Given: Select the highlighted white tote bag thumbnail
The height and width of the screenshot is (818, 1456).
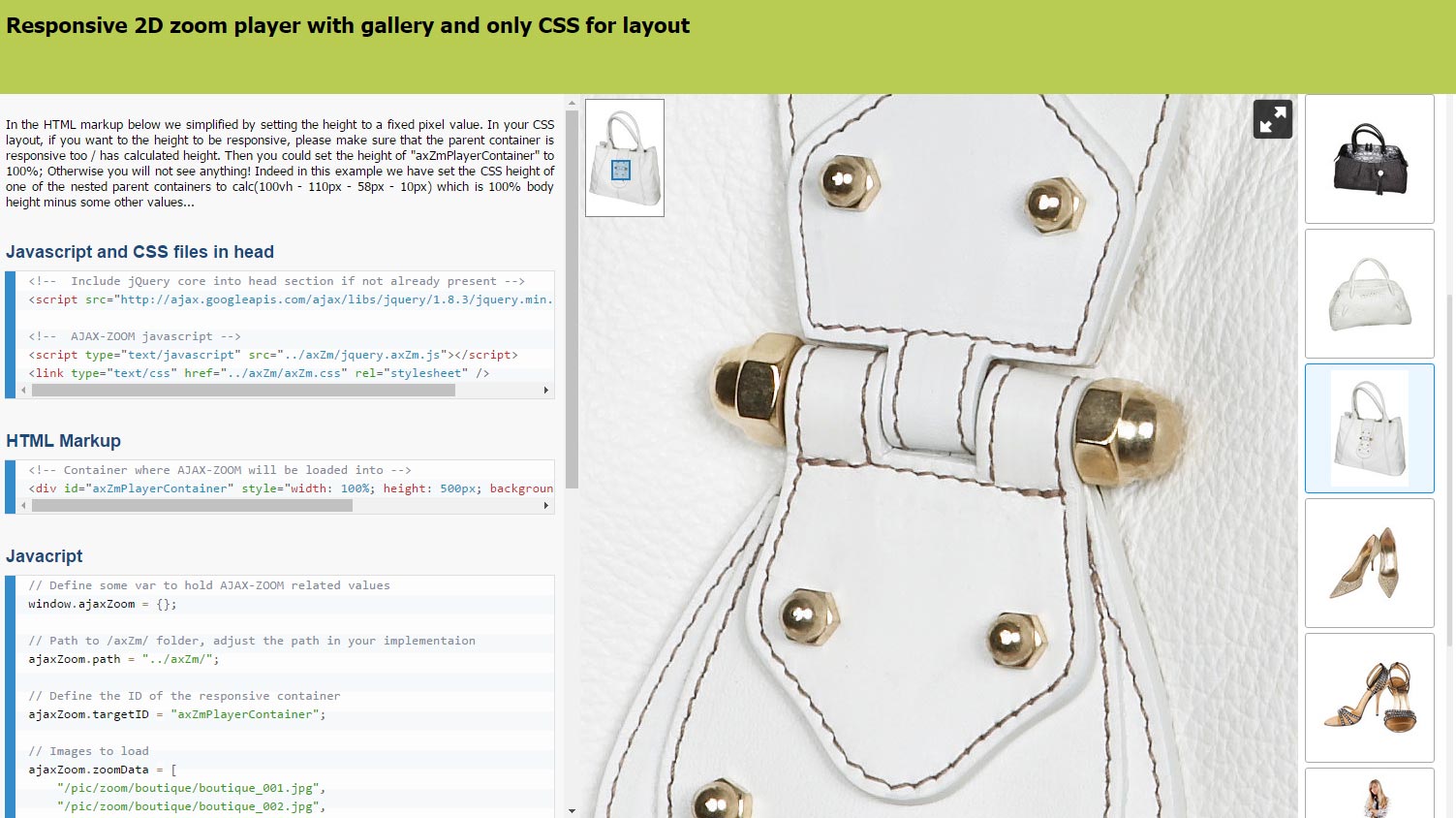Looking at the screenshot, I should pos(1370,428).
